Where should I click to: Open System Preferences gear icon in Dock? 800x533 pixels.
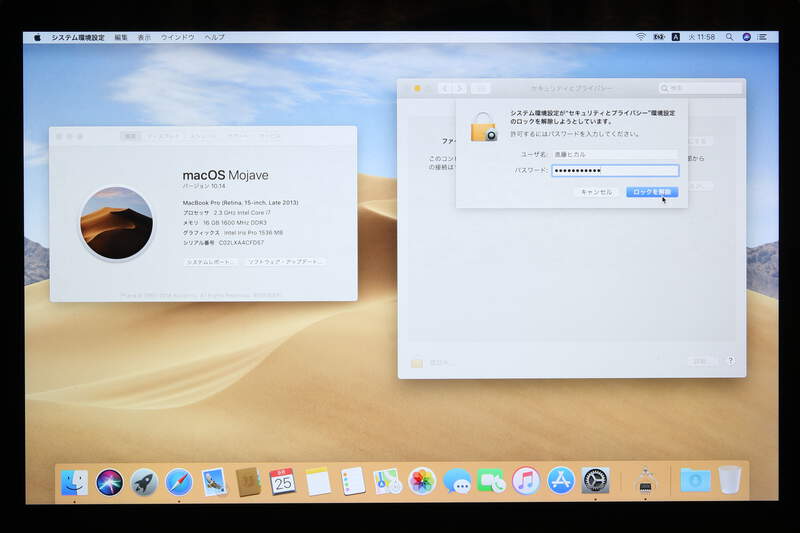(595, 480)
